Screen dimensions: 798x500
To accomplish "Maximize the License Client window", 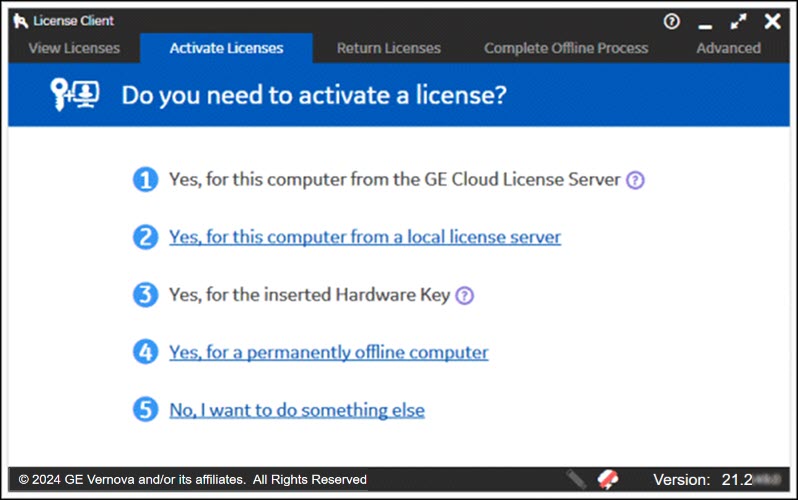I will pos(738,21).
